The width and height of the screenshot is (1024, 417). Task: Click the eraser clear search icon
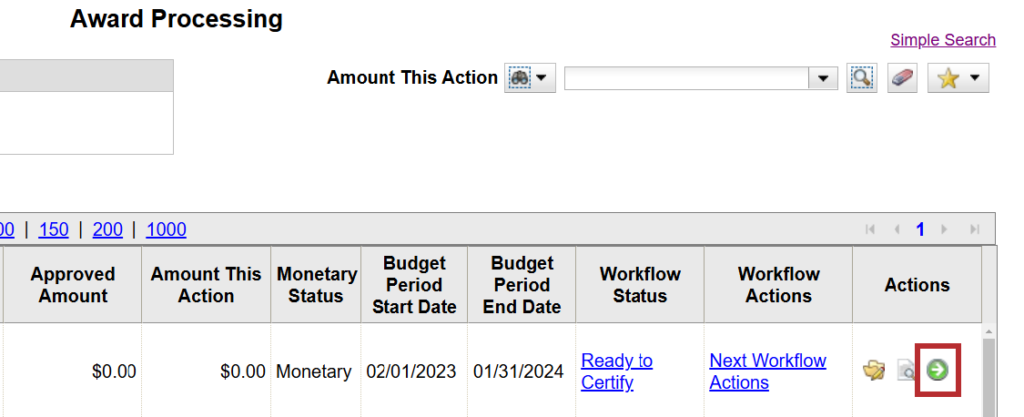902,78
